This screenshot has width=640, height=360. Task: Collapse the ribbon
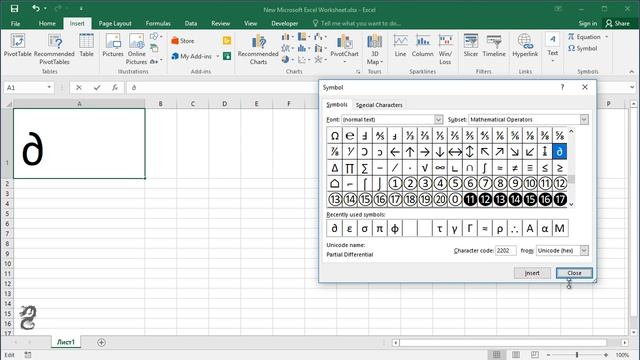click(x=632, y=72)
